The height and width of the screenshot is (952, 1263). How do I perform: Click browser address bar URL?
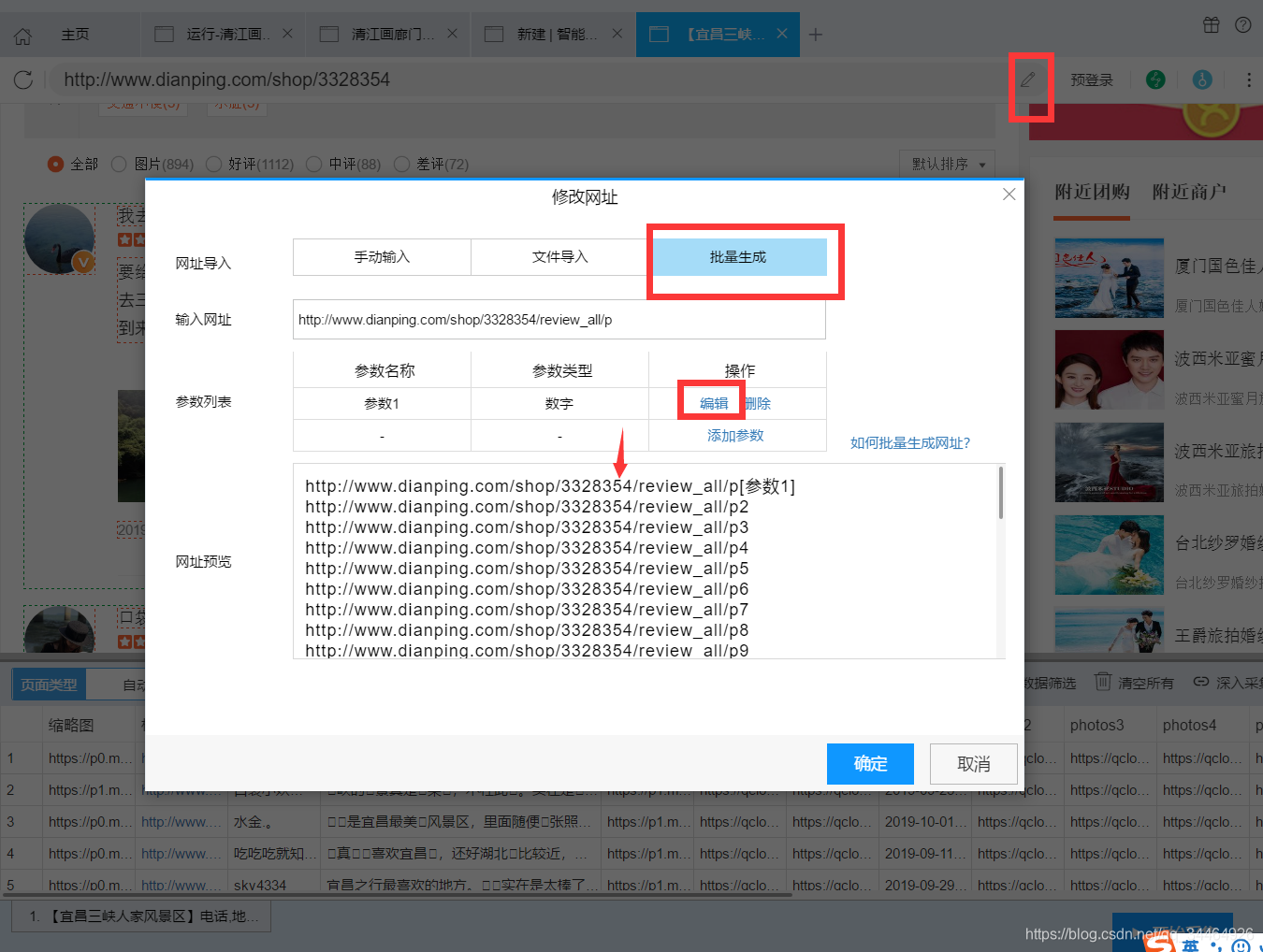pos(226,79)
